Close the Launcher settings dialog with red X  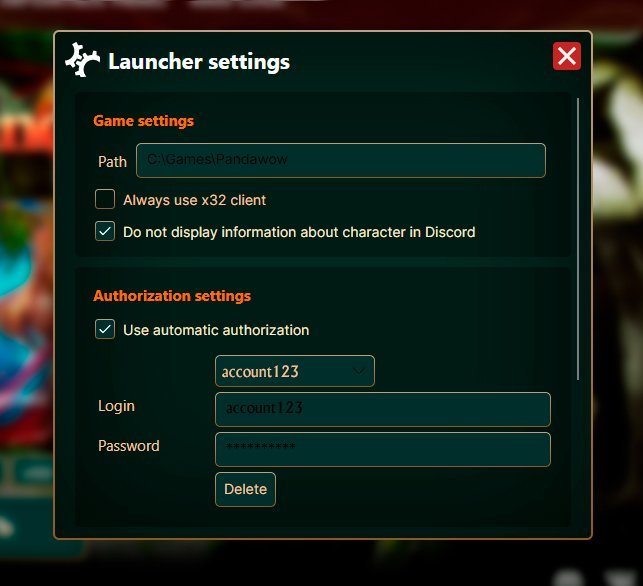coord(567,56)
